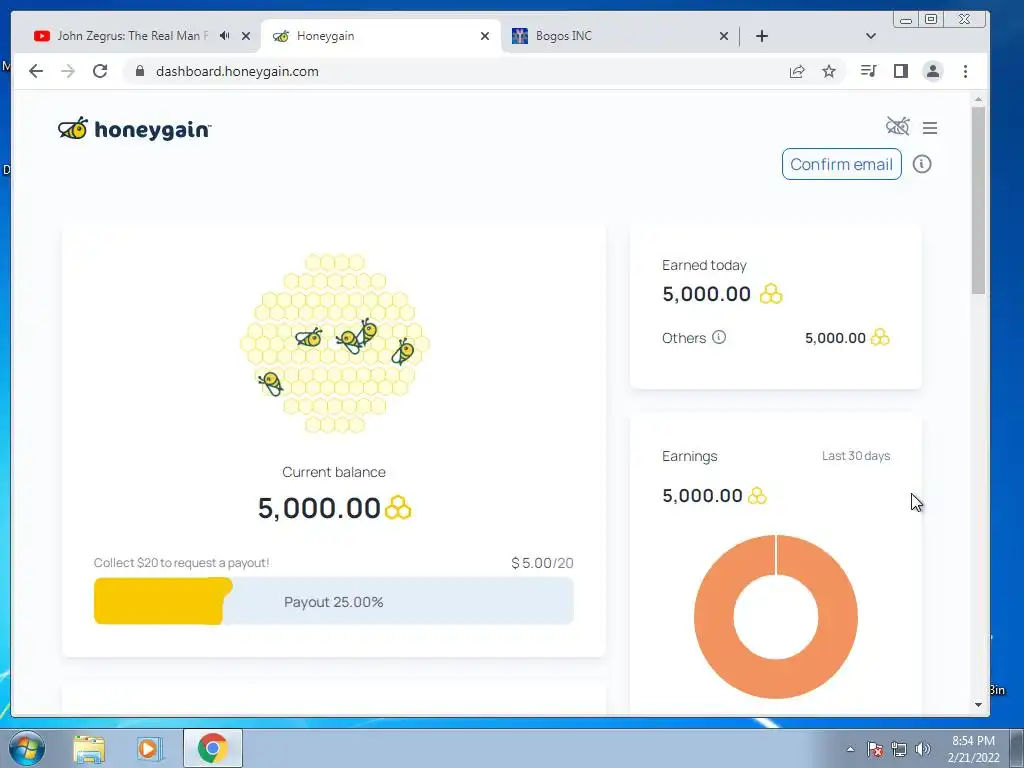Click honeycomb credit icon beside Current balance
Viewport: 1024px width, 768px height.
pyautogui.click(x=398, y=507)
